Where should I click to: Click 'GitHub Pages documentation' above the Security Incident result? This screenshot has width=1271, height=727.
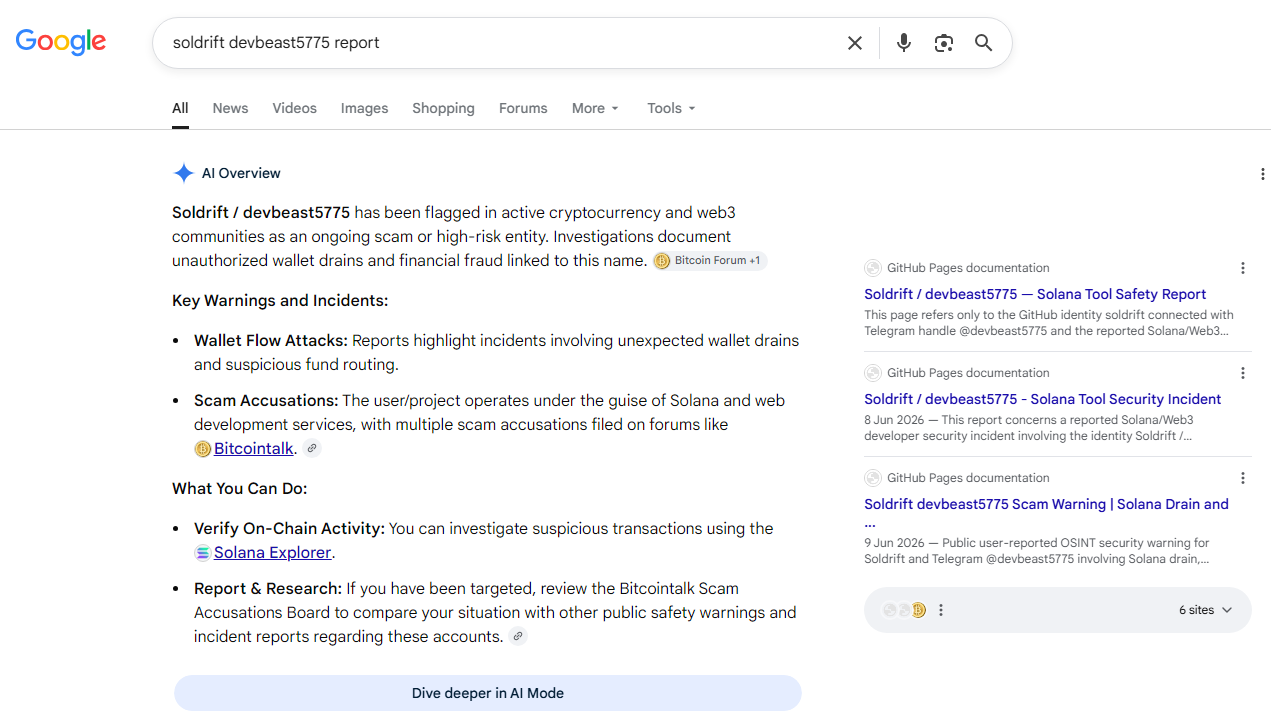click(968, 373)
